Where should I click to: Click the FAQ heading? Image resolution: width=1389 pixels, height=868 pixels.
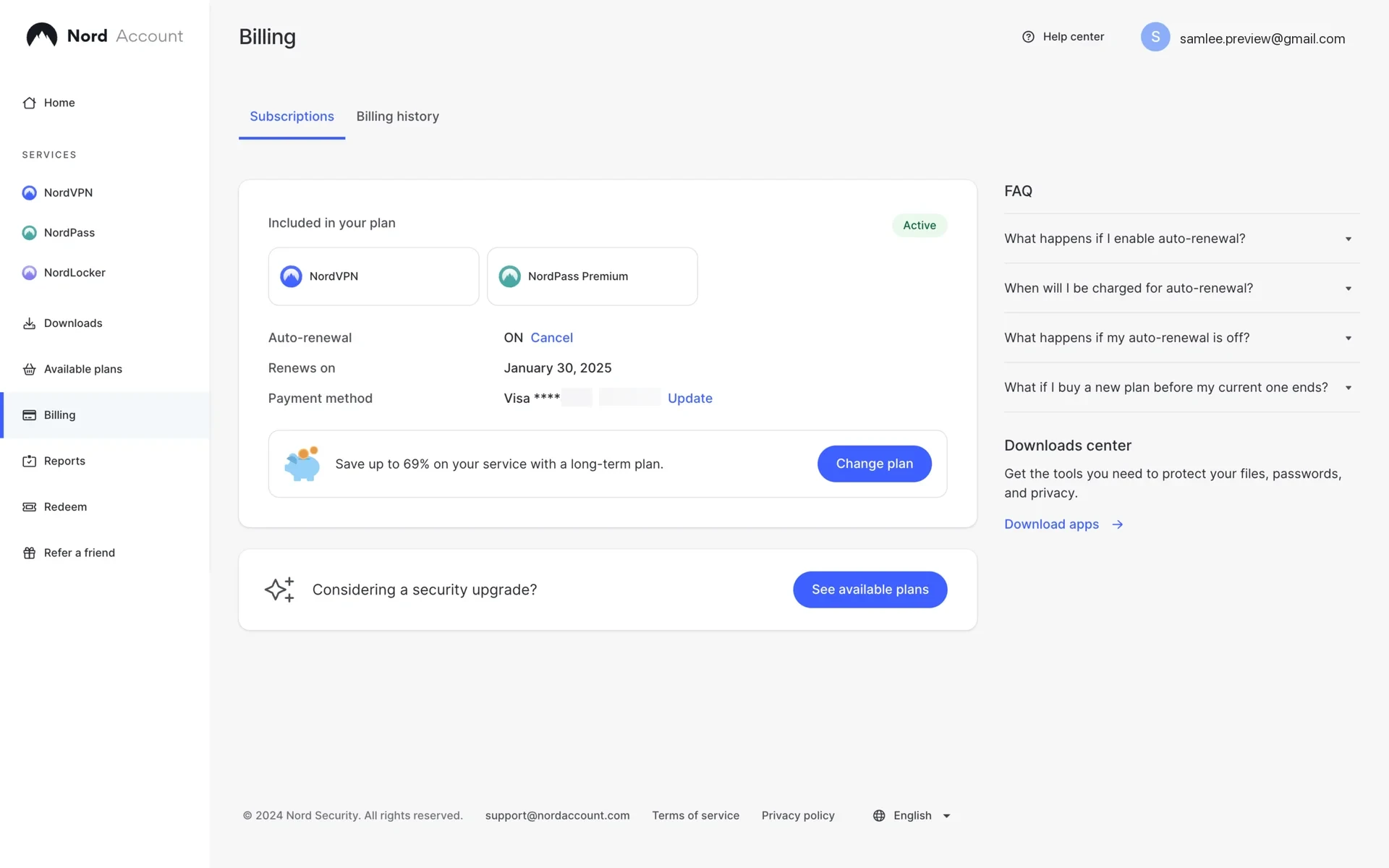[x=1018, y=191]
